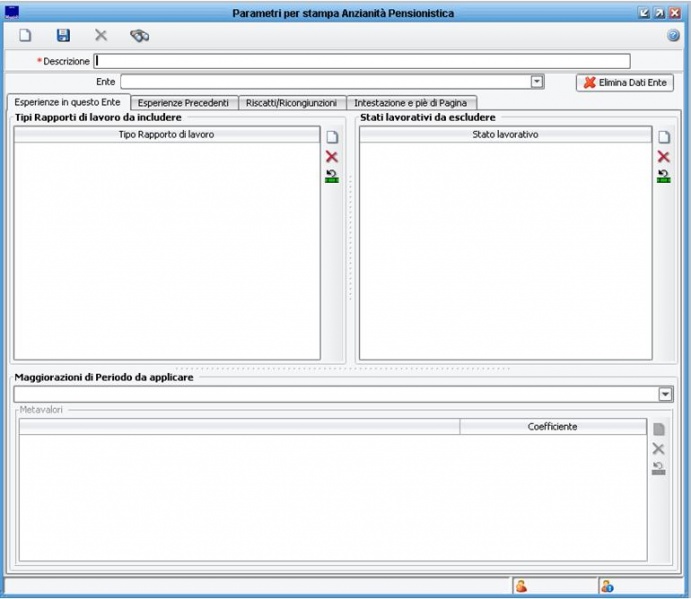Delete row from Tipo Rapporto di lavoro list
The image size is (691, 599).
click(332, 157)
